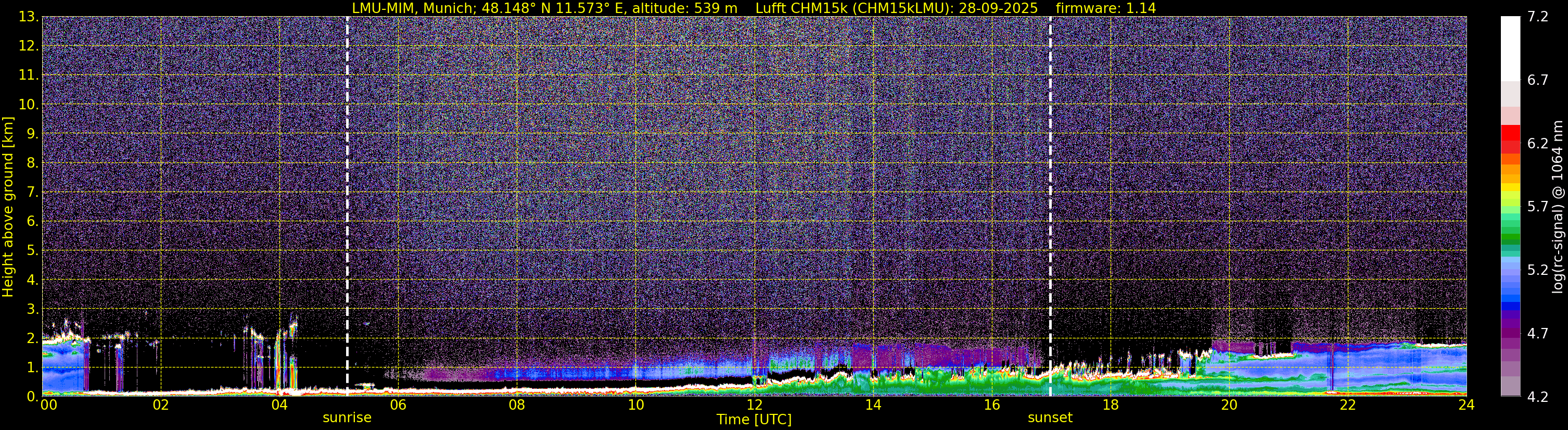Click the '14' time axis tick label
The height and width of the screenshot is (430, 1568).
pos(873,405)
